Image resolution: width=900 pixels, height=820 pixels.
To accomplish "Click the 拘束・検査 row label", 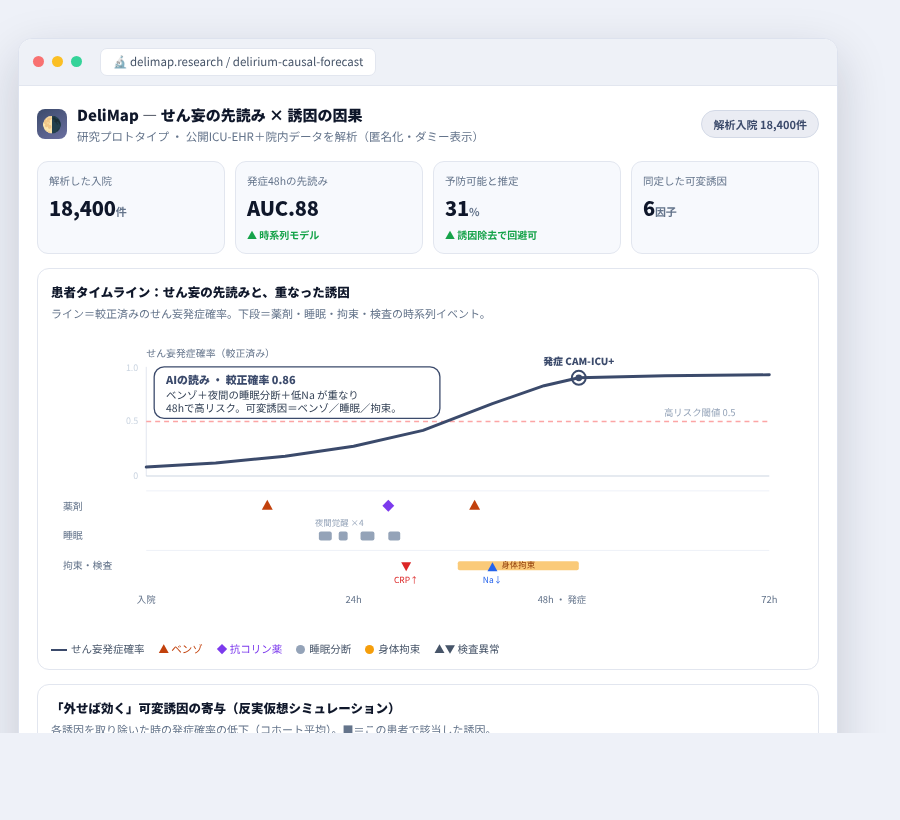I will coord(88,565).
